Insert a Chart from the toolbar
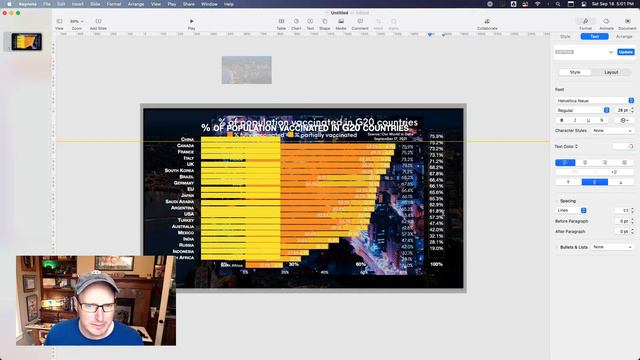Screen dimensions: 640x360 click(x=296, y=24)
